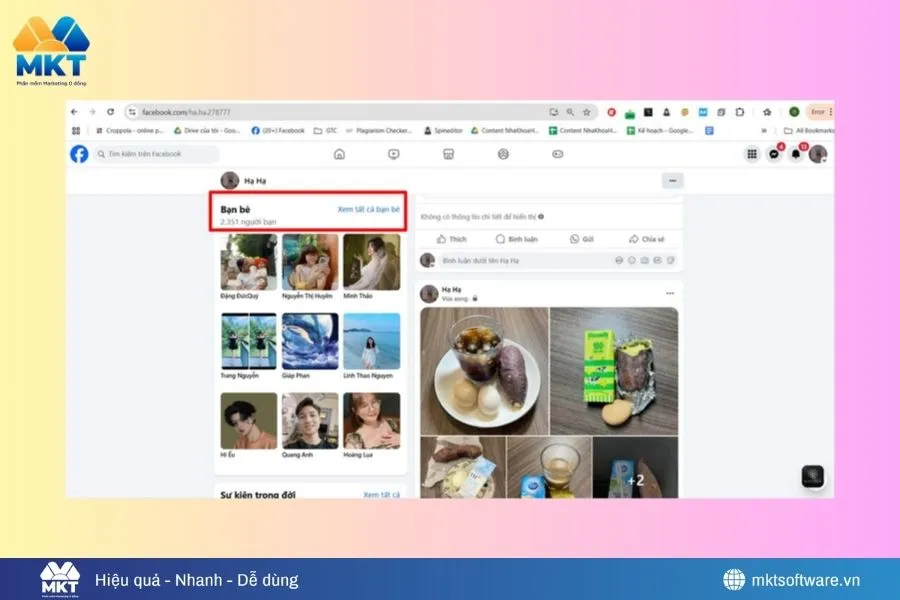
Task: Open the emoji picker in the comment box
Action: point(617,260)
